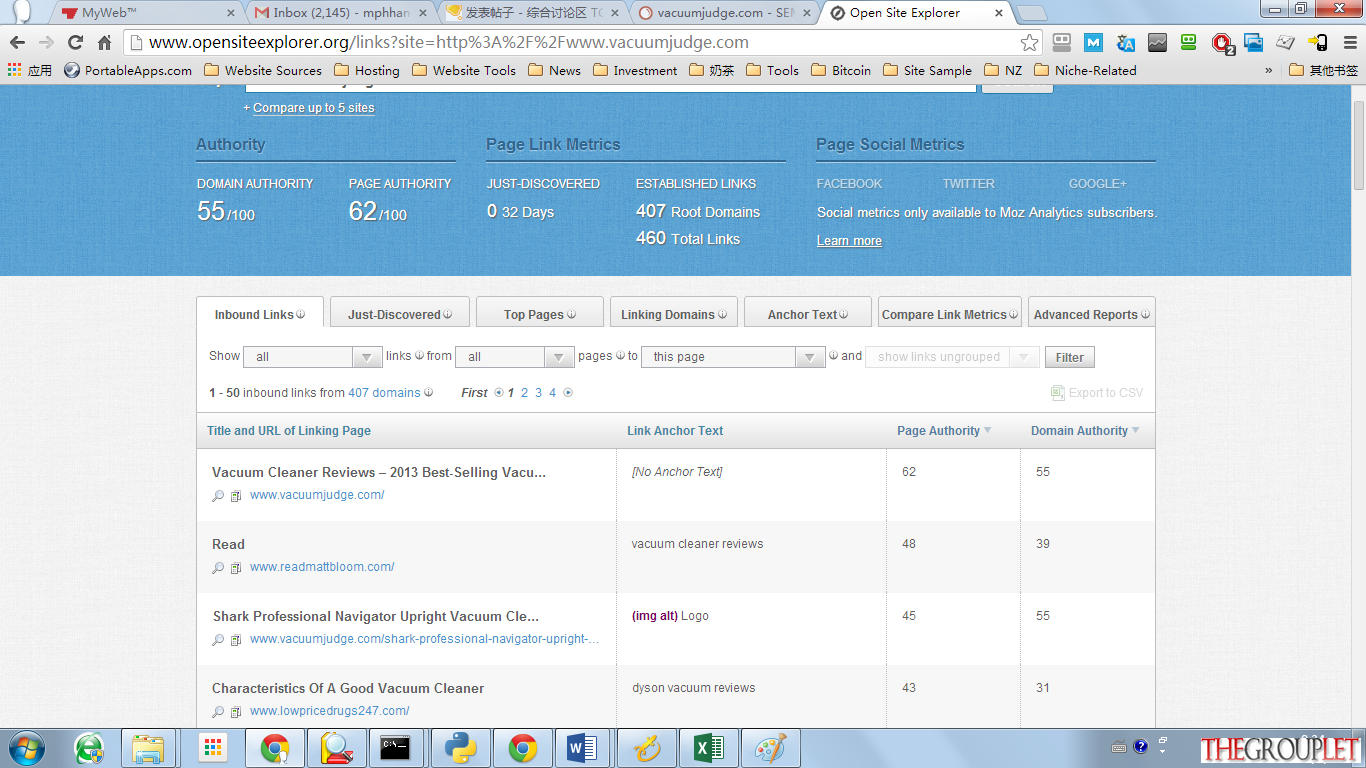
Task: Sort by Domain Authority column
Action: 1085,431
